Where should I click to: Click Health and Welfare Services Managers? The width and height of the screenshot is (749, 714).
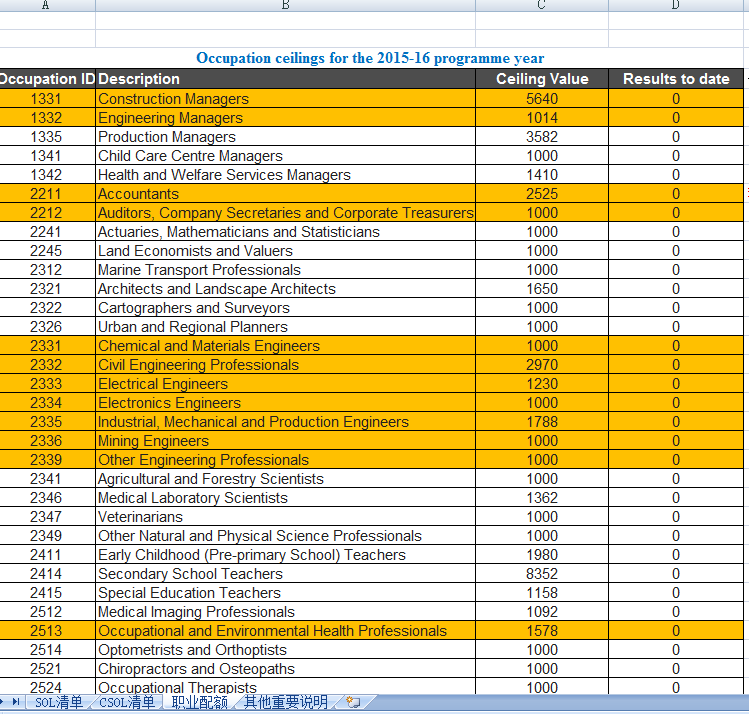tap(285, 175)
